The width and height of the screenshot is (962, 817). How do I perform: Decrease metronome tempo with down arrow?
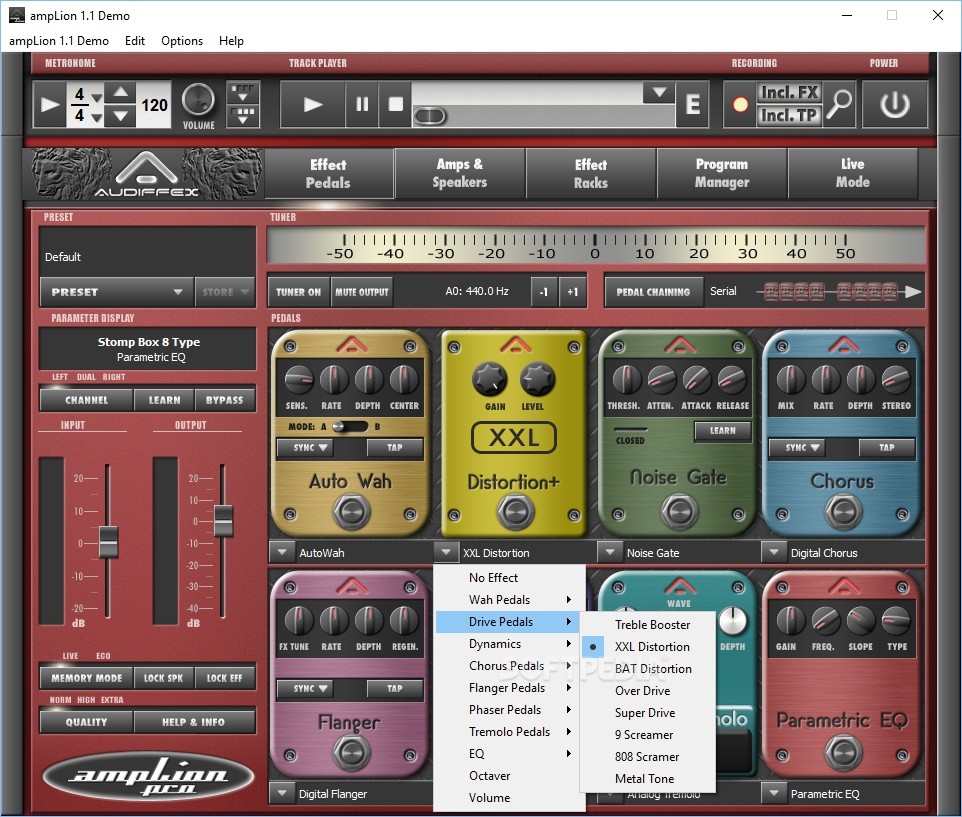click(121, 115)
